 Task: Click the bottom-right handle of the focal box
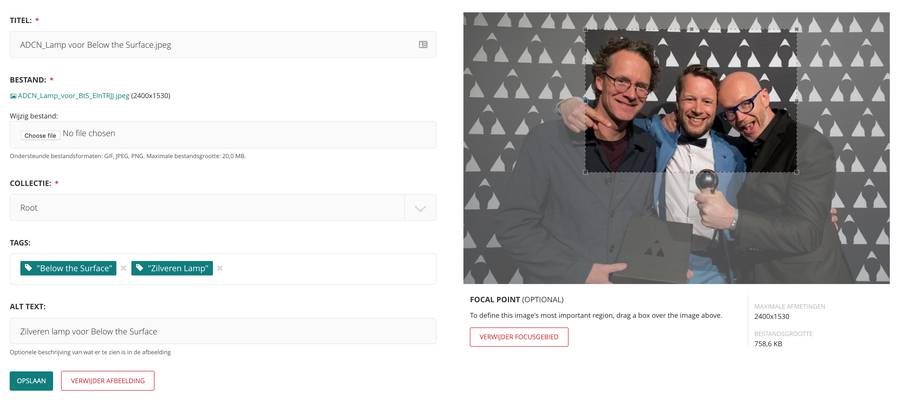[797, 172]
